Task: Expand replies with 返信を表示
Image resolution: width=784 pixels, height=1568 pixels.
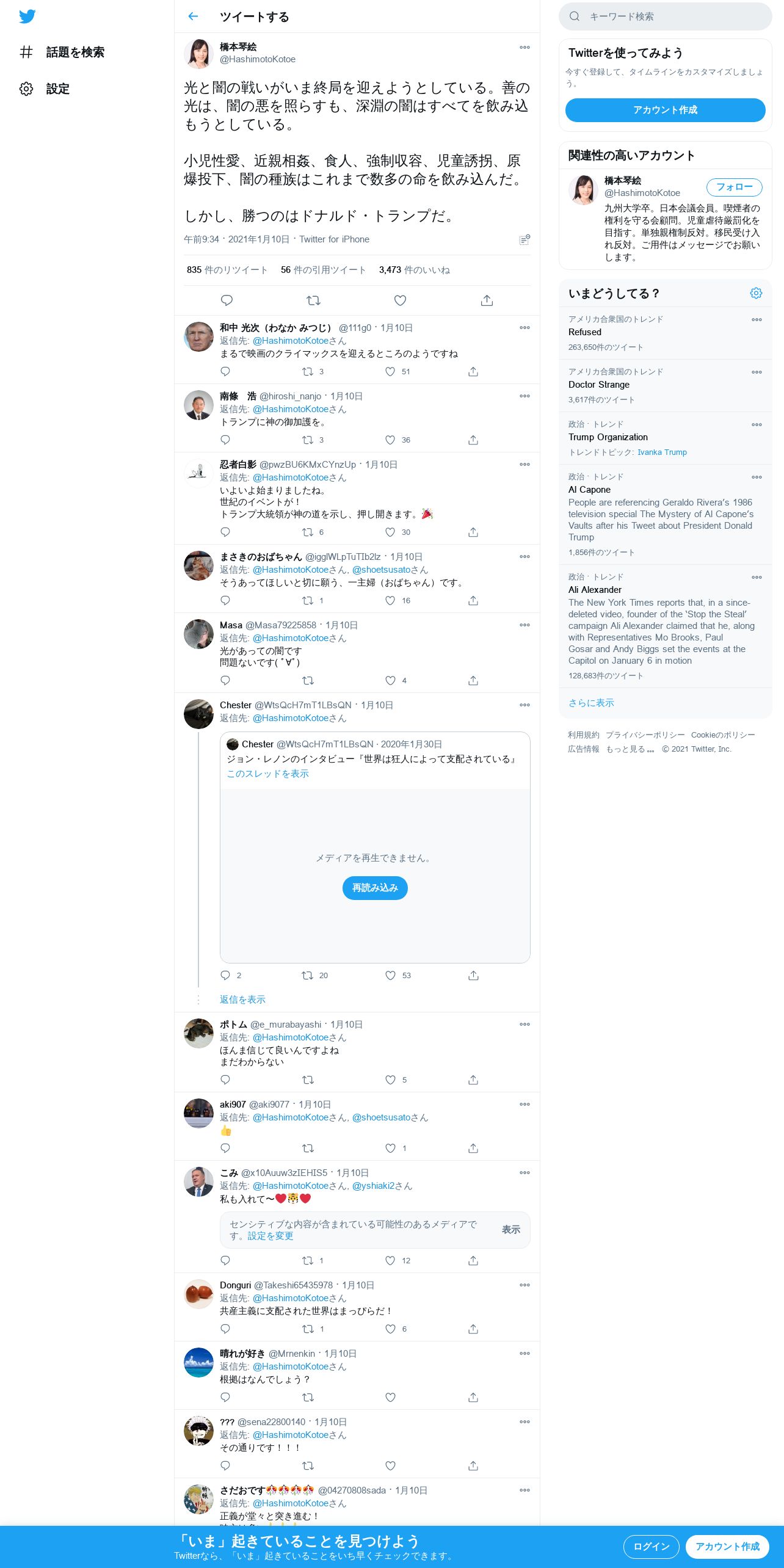Action: (x=242, y=1000)
